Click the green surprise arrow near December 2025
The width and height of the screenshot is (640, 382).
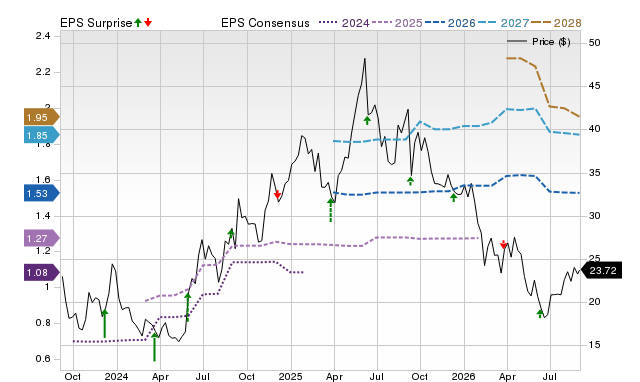(x=453, y=198)
